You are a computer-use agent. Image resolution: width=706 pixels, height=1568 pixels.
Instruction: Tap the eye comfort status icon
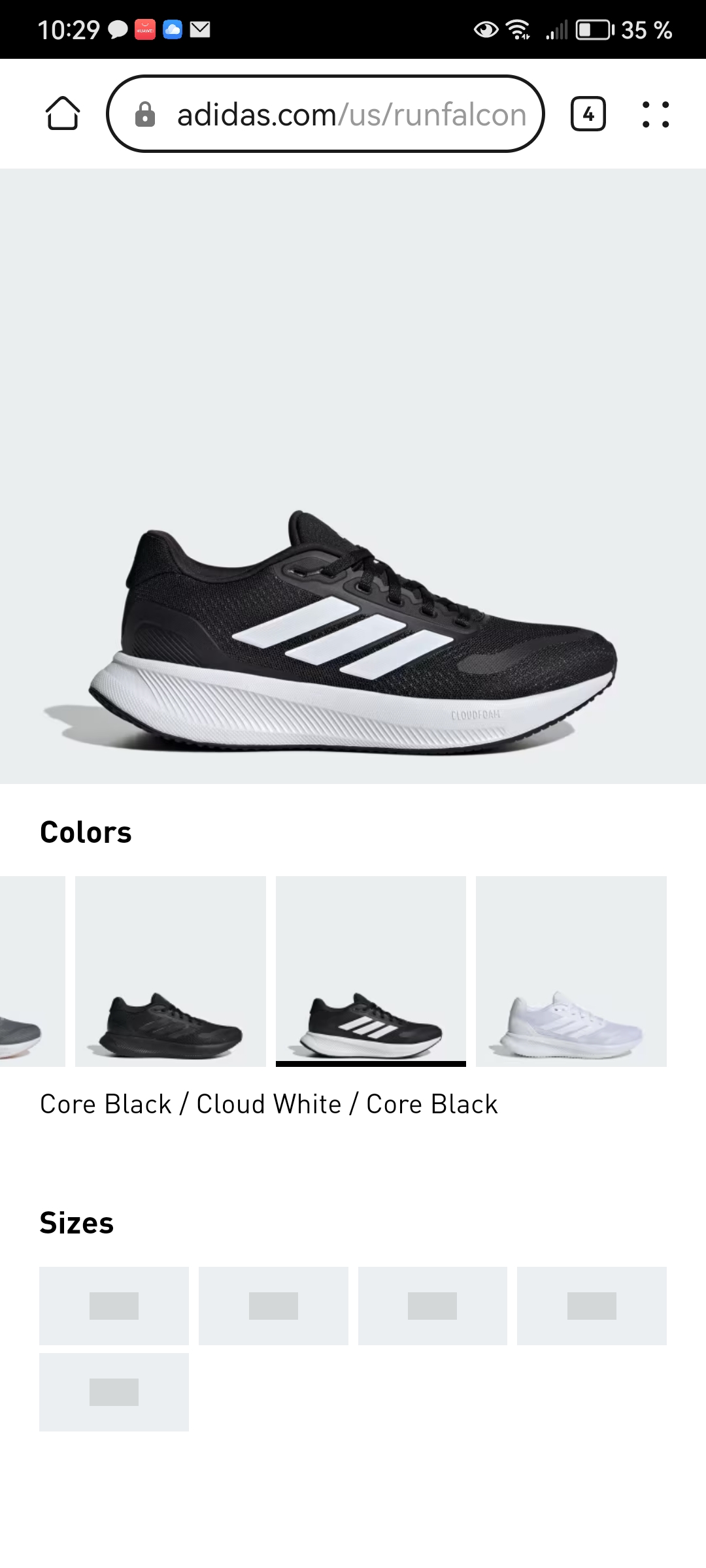pyautogui.click(x=486, y=29)
